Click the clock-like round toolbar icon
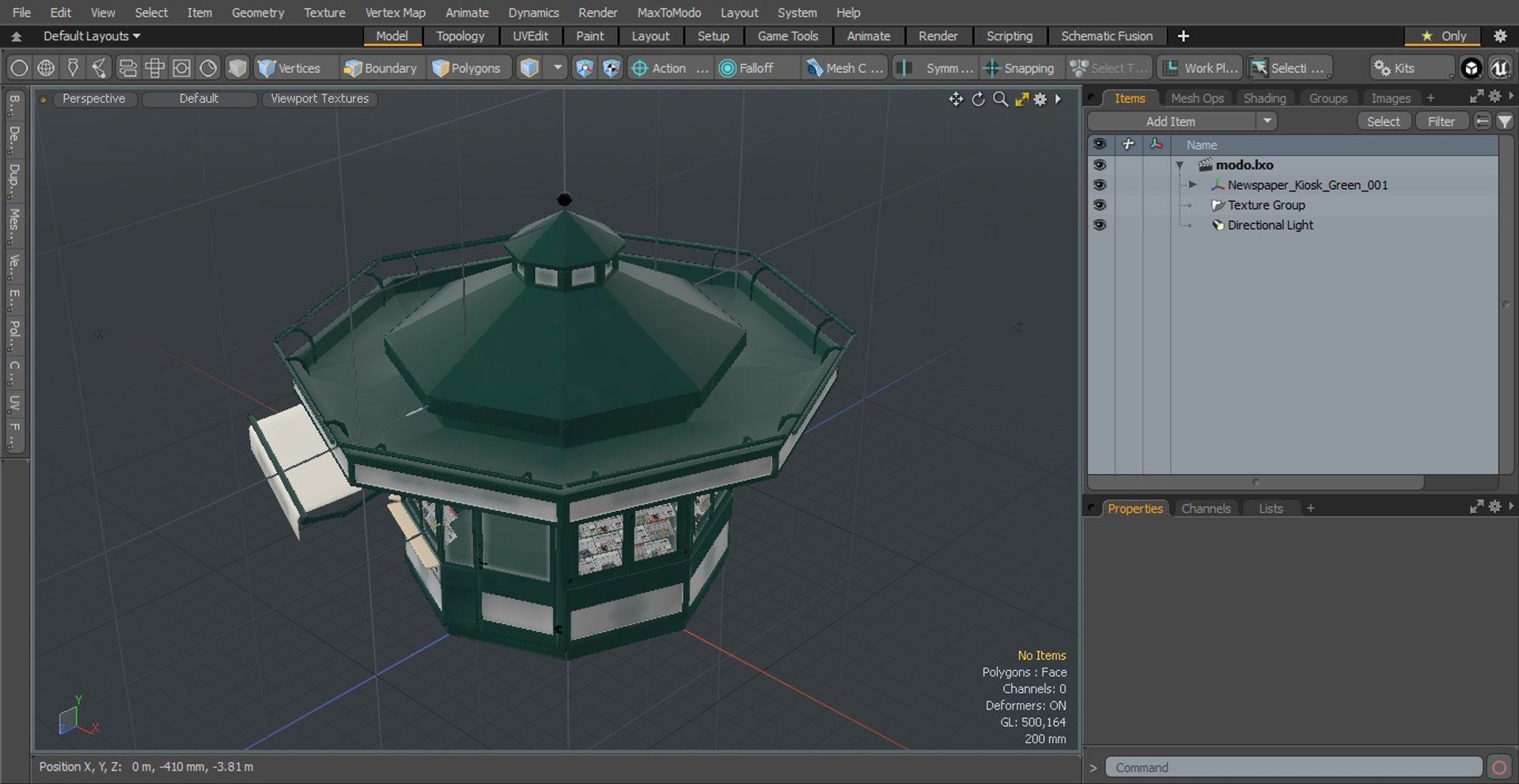 (x=208, y=68)
